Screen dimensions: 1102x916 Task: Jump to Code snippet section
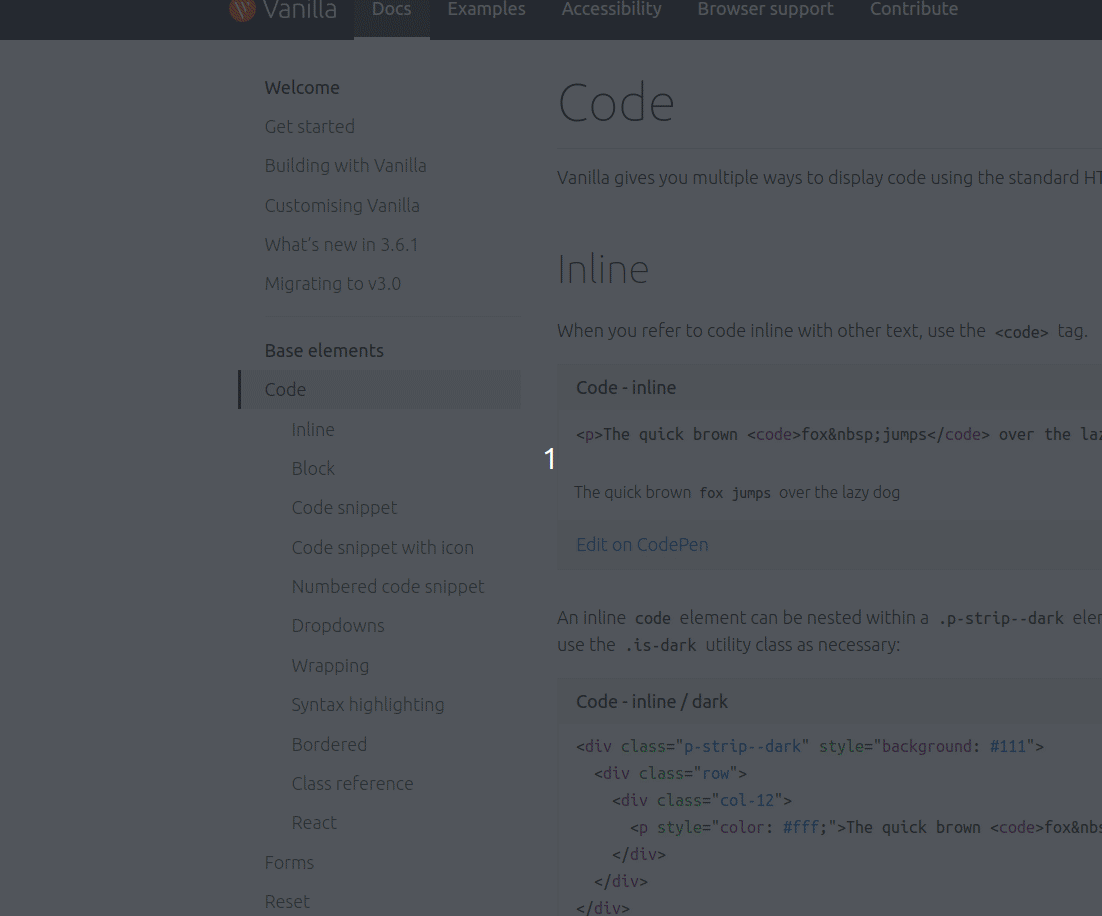[344, 508]
